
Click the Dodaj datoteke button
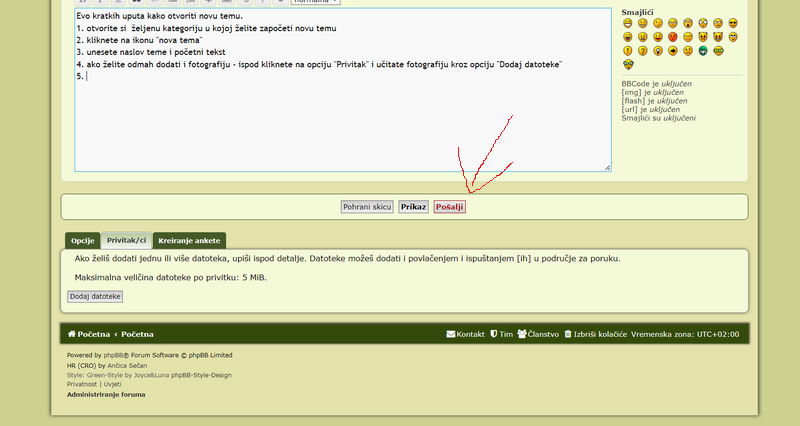click(x=95, y=297)
